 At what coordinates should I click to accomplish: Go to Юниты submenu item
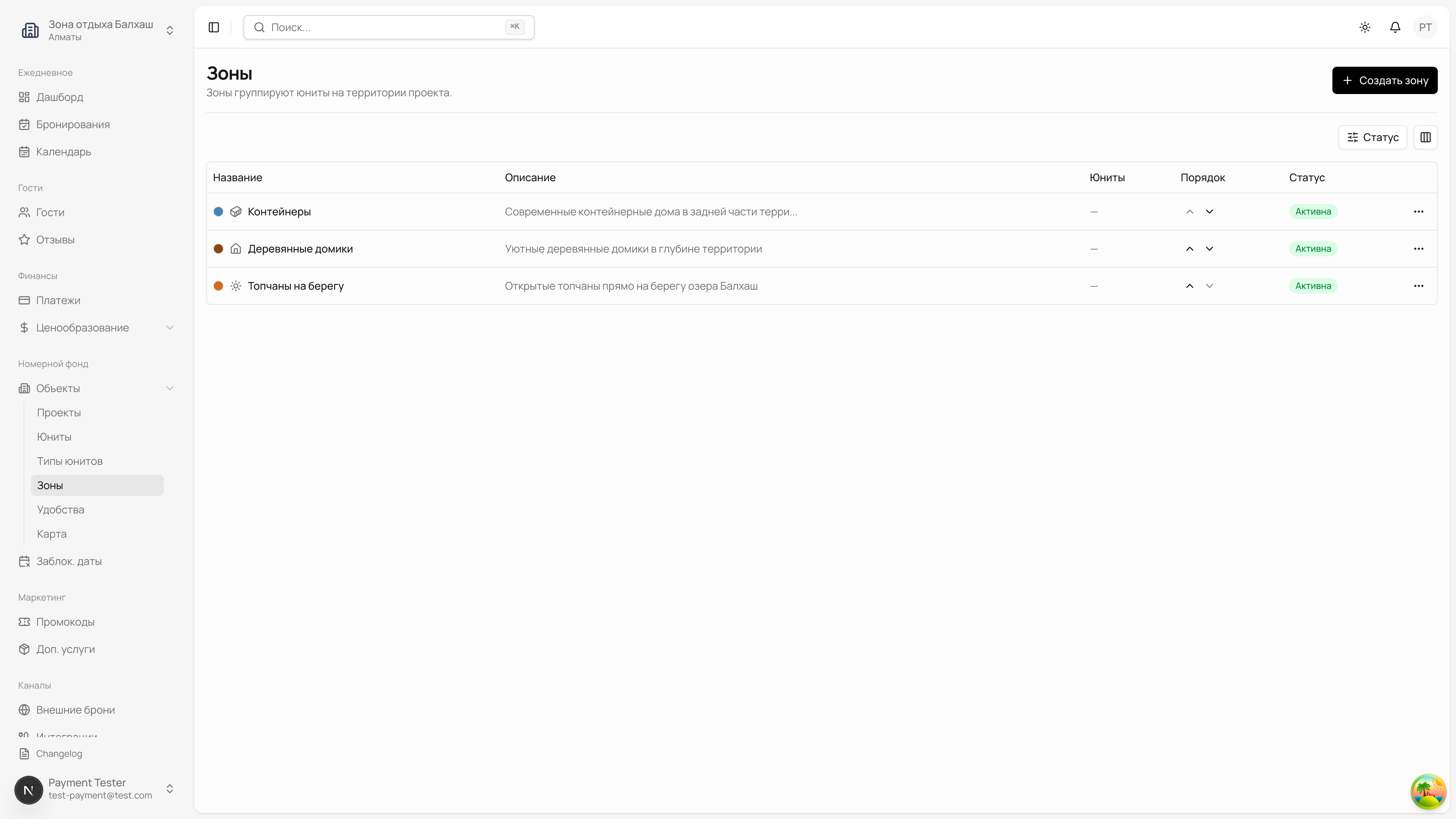(x=54, y=437)
